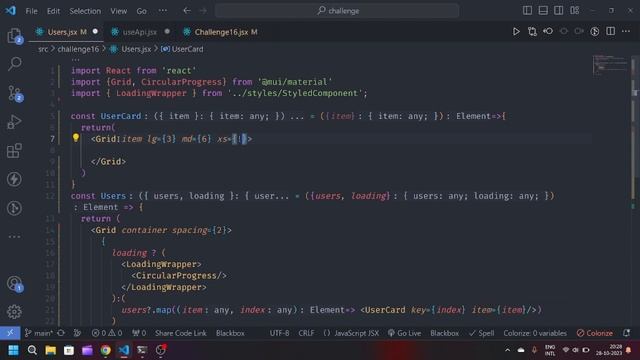Click Blackbox entry next to Go Live
The height and width of the screenshot is (360, 640).
(x=444, y=333)
